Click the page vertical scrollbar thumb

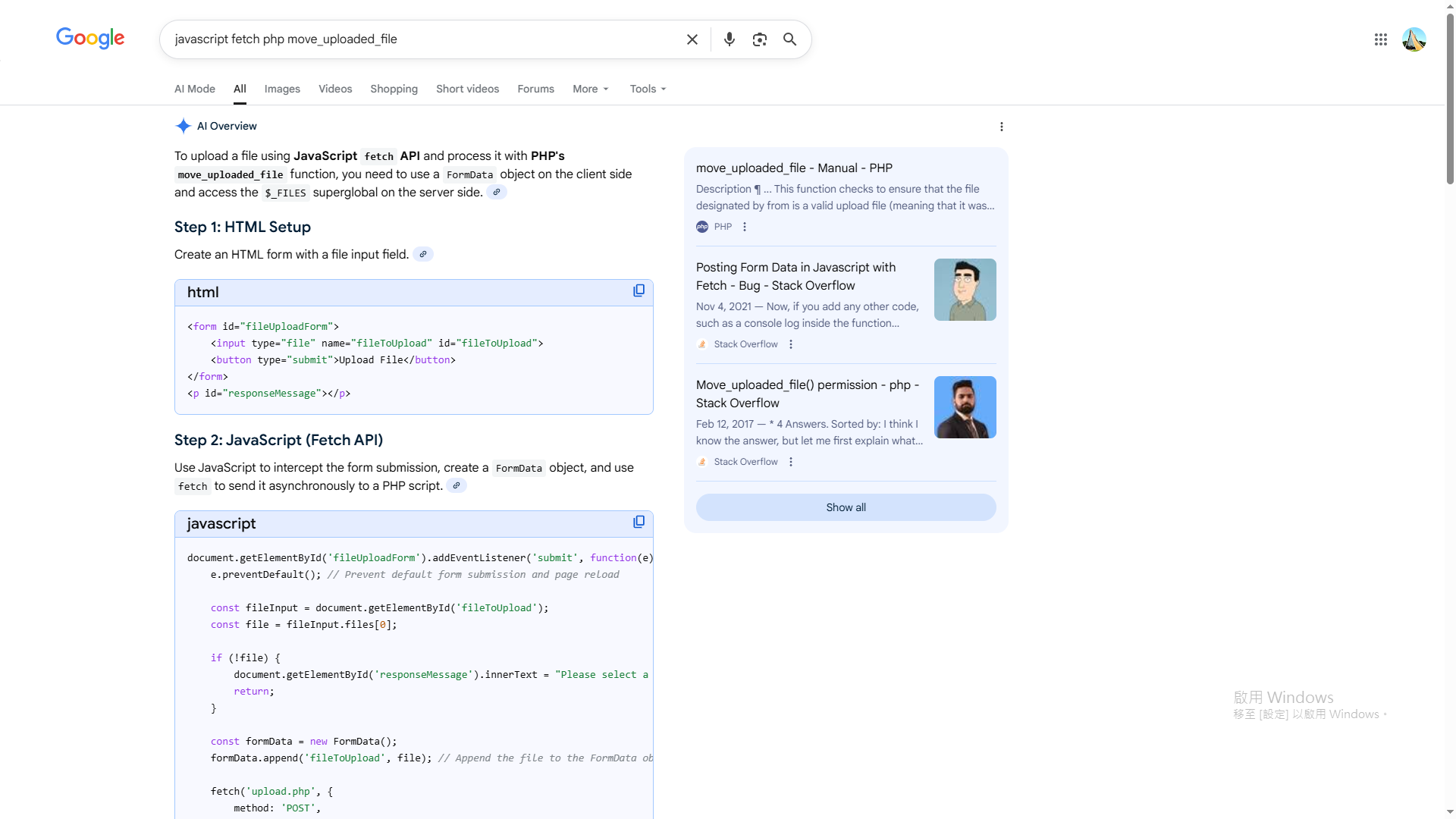click(1450, 99)
